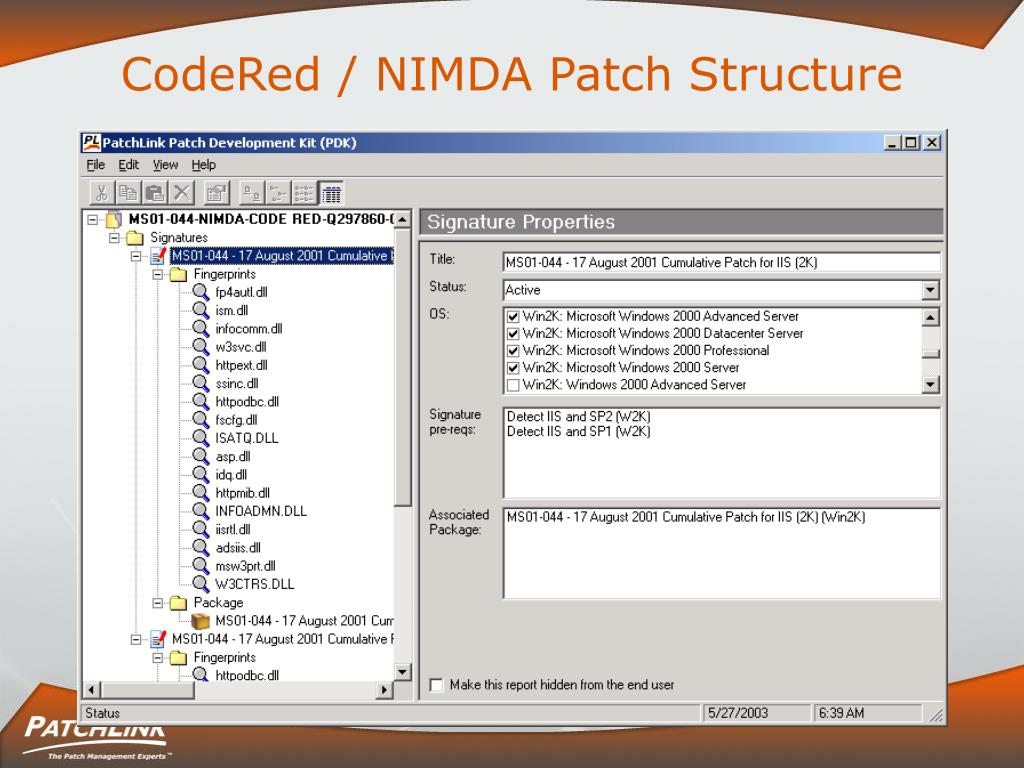Select Detect IIS and SP2 (W2K) pre-req
This screenshot has width=1024, height=768.
tap(579, 416)
